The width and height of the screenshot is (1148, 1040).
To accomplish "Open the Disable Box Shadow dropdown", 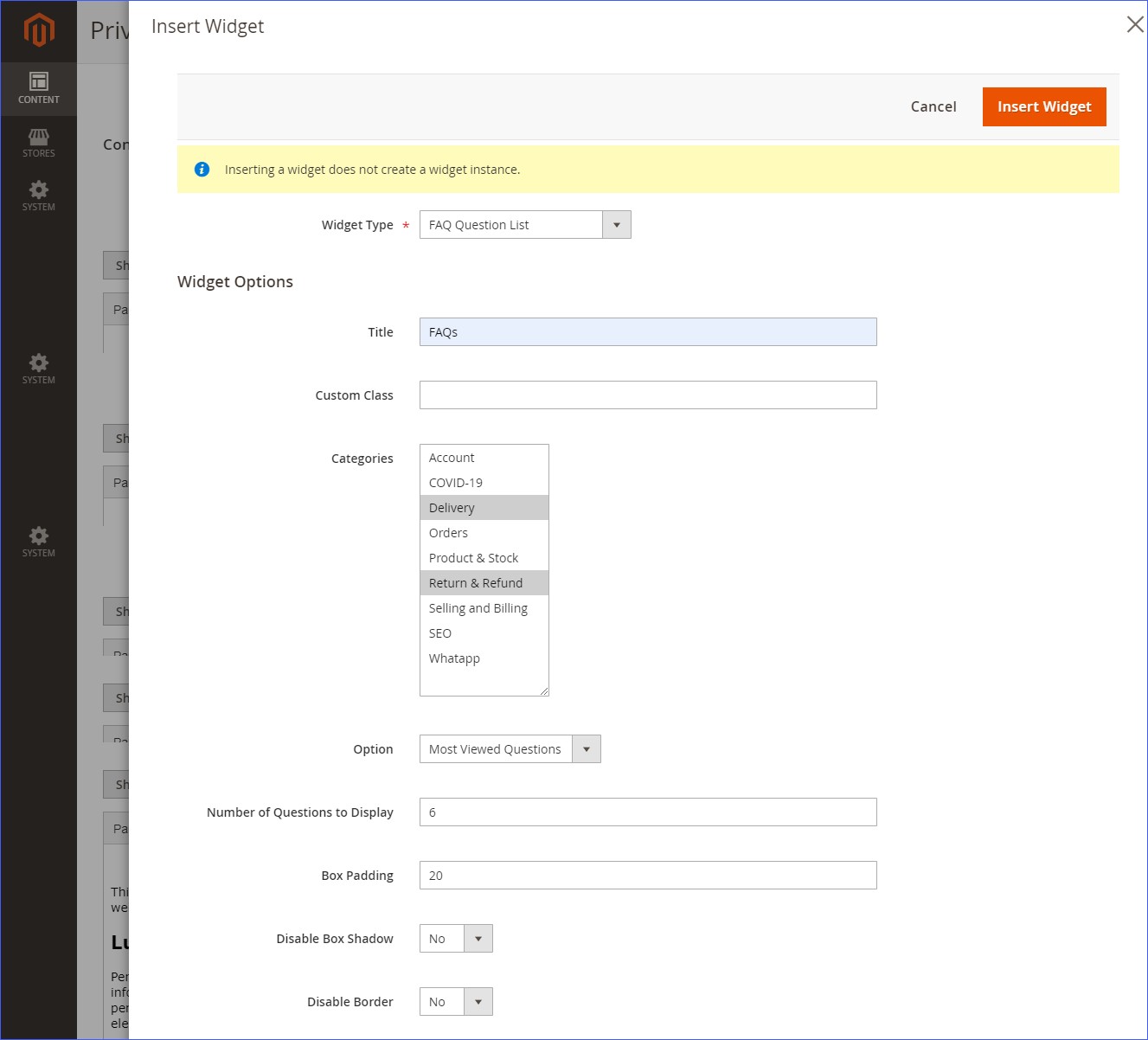I will (x=478, y=938).
